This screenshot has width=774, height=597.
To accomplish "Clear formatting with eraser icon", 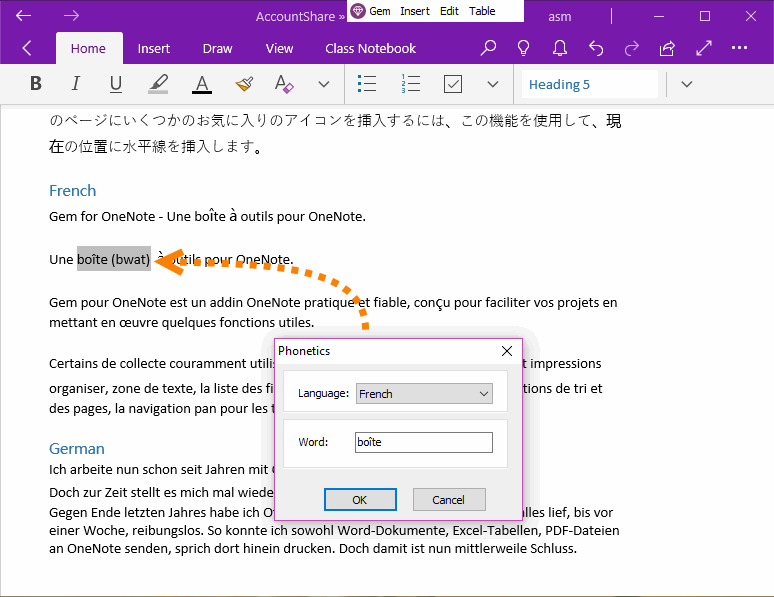I will [x=284, y=84].
